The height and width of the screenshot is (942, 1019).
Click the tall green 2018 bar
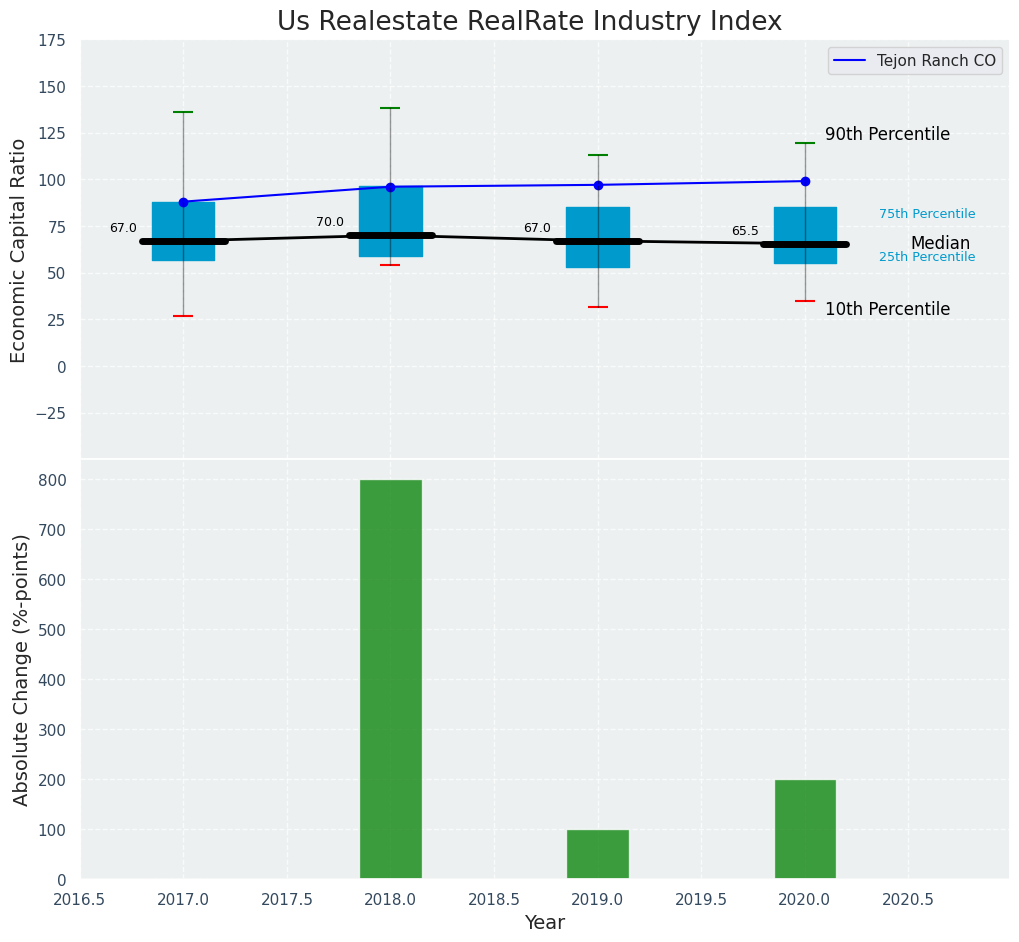[390, 679]
